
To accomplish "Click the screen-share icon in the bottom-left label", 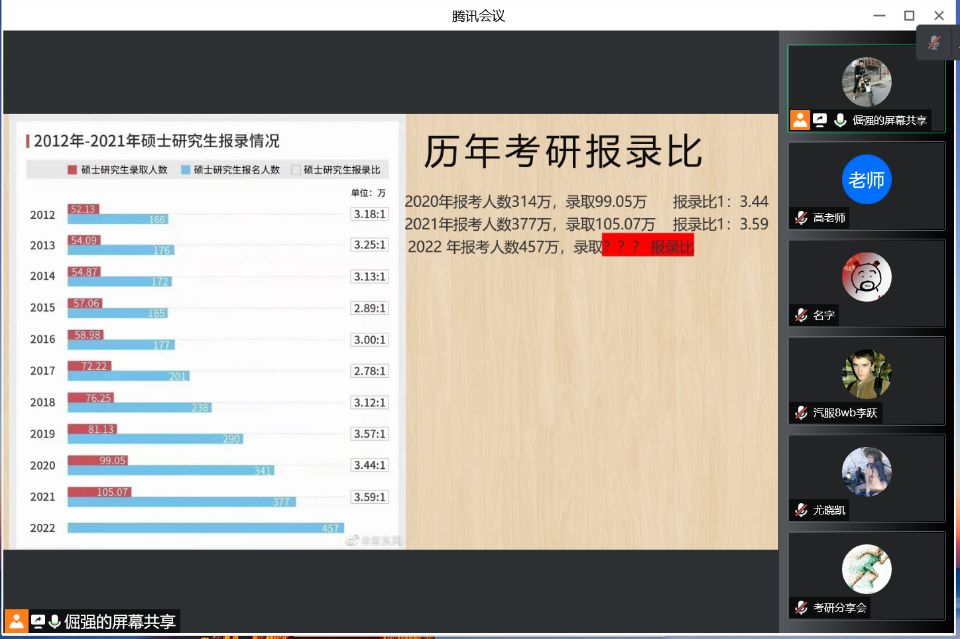I will pyautogui.click(x=38, y=621).
